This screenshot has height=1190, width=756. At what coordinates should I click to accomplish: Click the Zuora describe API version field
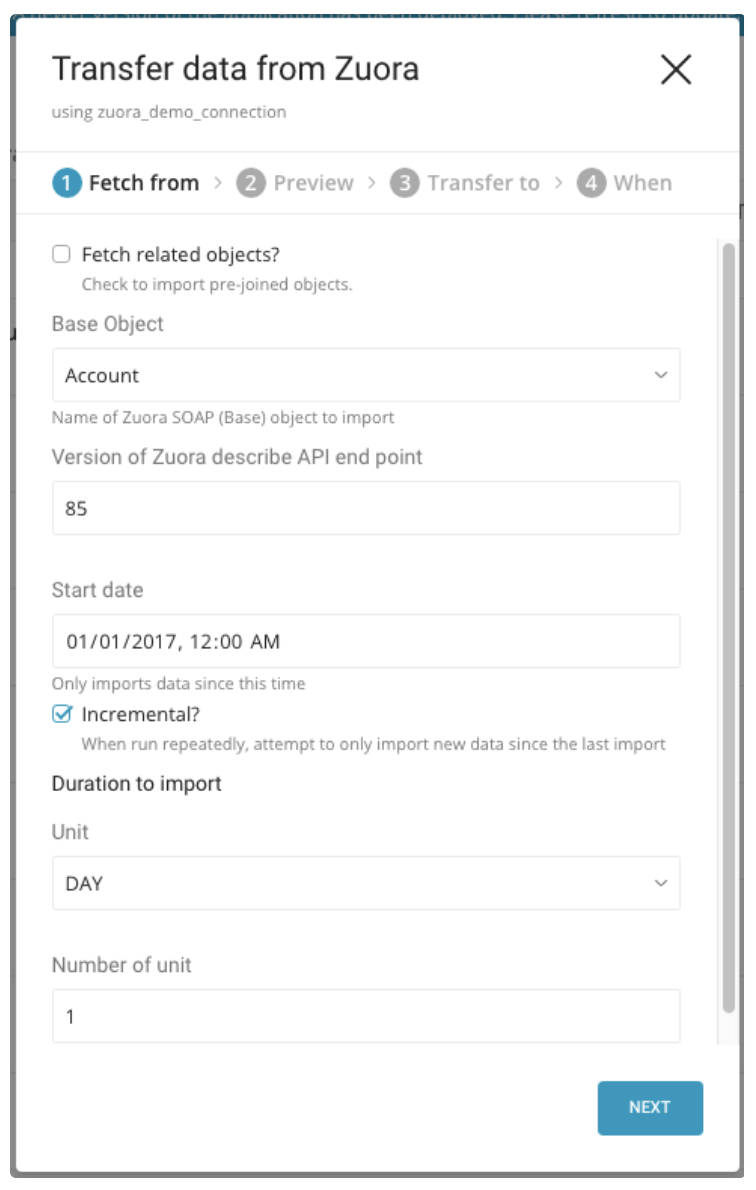click(366, 508)
